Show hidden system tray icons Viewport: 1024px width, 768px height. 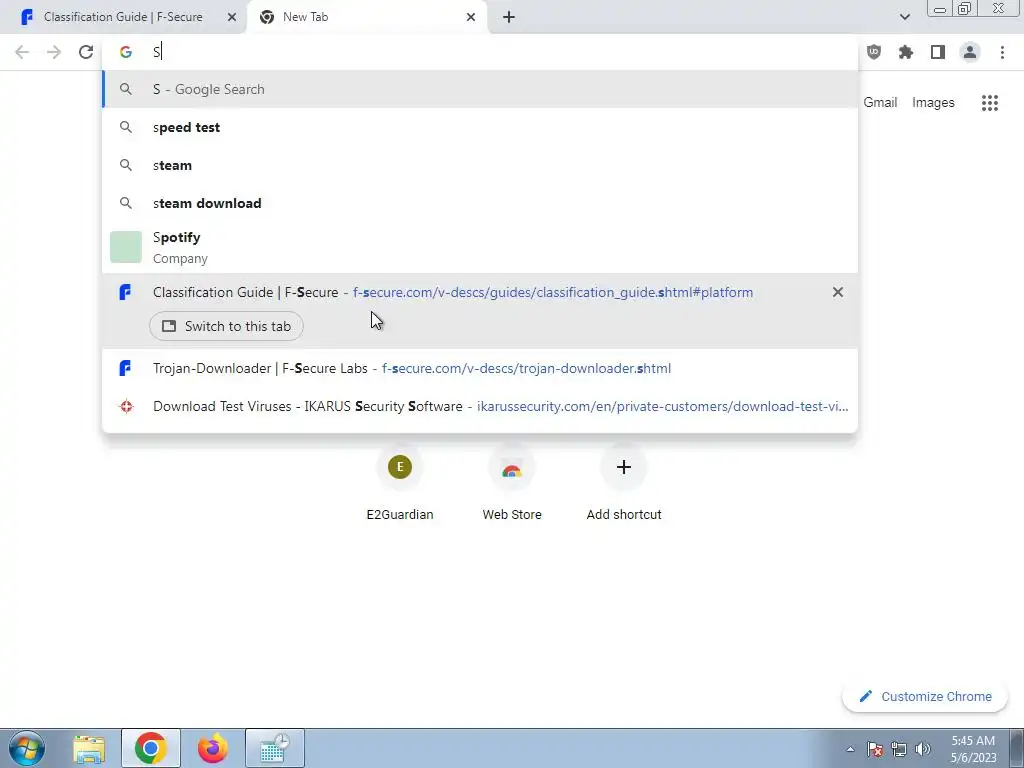click(x=850, y=749)
